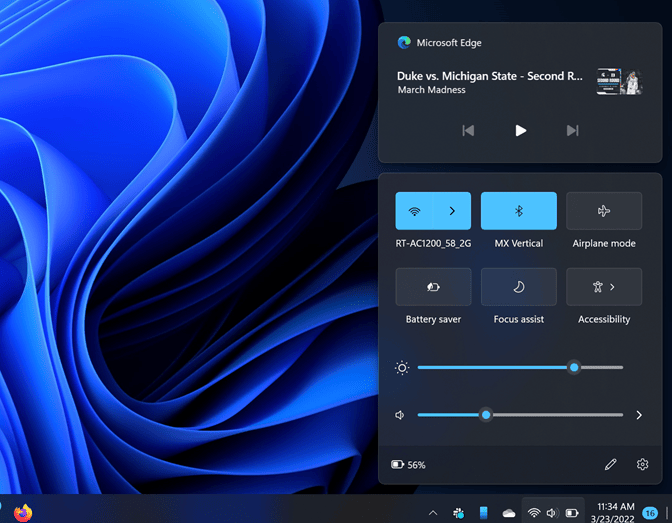Open Firefox from the taskbar

coord(23,513)
